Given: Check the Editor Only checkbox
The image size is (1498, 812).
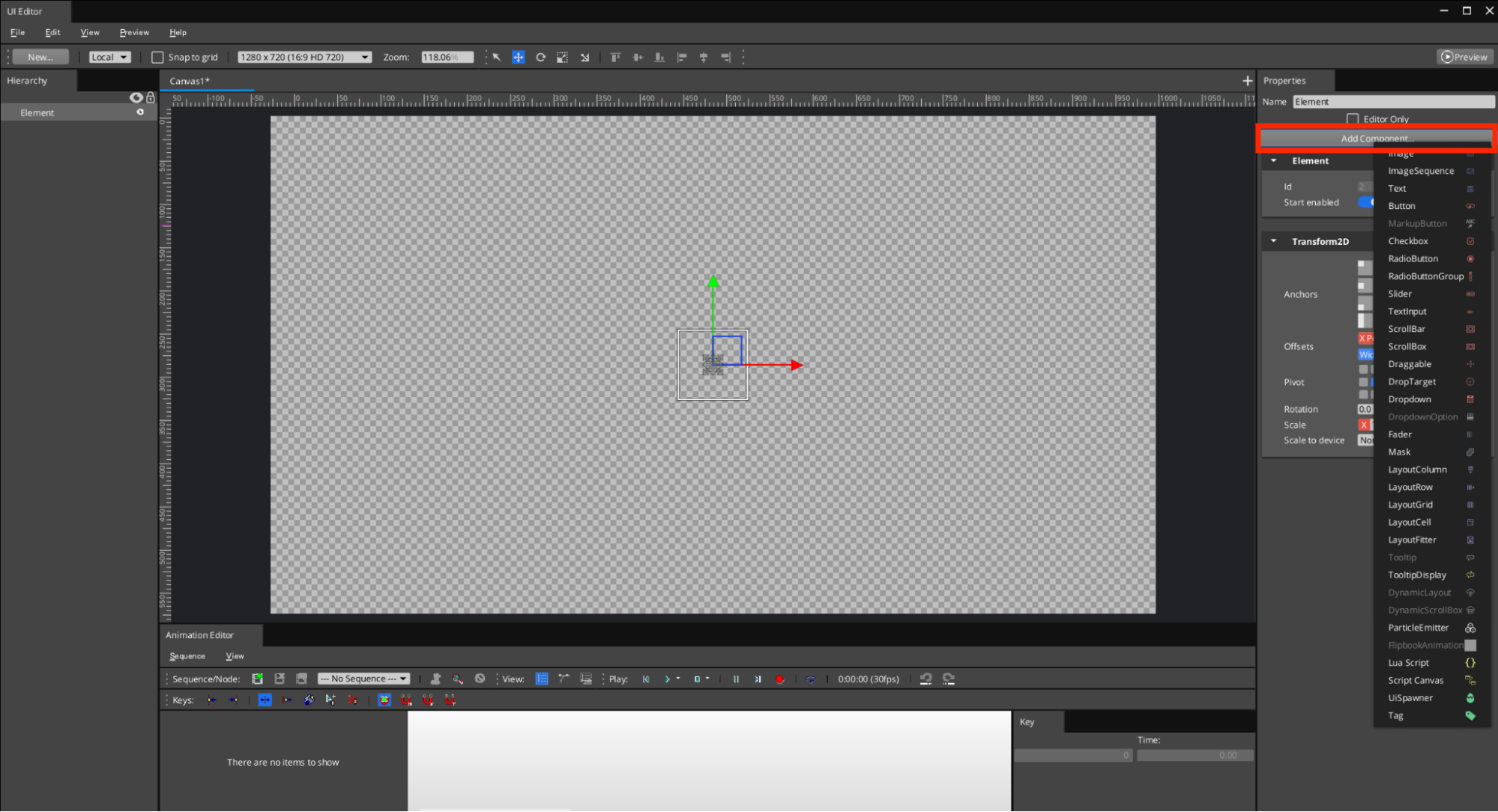Looking at the screenshot, I should pyautogui.click(x=1353, y=119).
